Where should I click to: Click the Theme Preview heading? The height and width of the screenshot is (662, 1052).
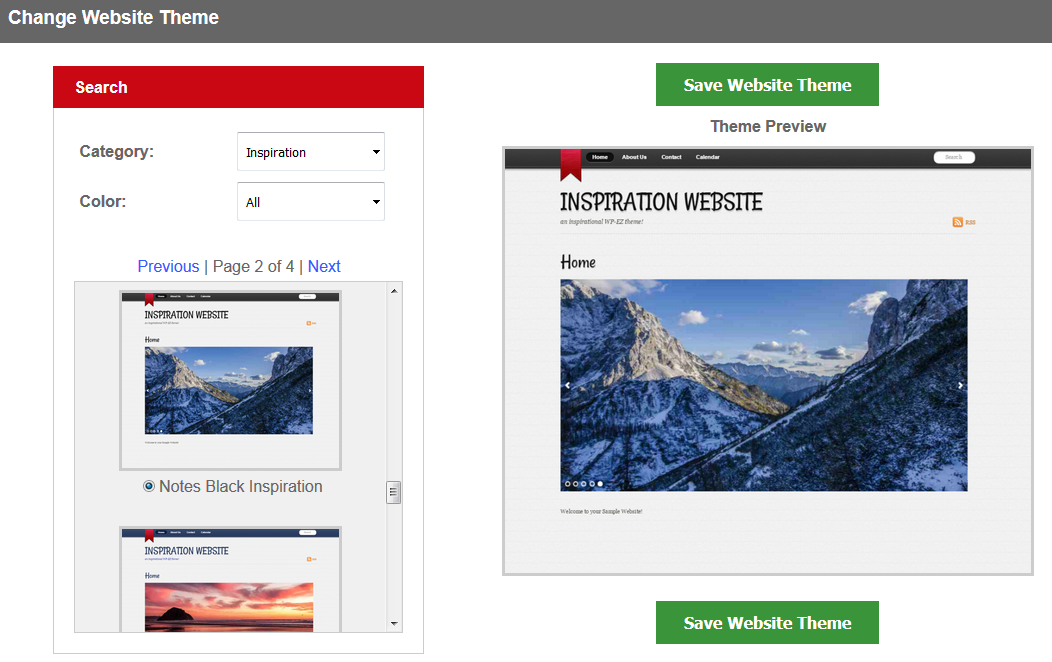click(x=768, y=126)
